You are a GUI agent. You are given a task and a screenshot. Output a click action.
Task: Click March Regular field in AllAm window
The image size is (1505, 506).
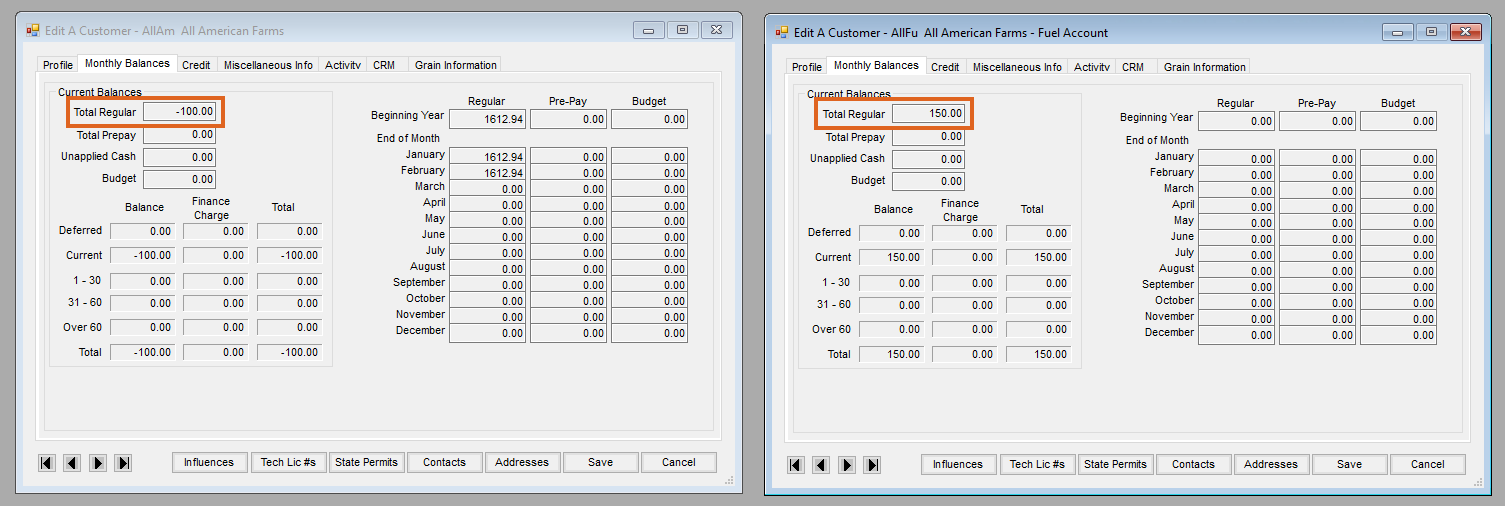click(x=488, y=189)
